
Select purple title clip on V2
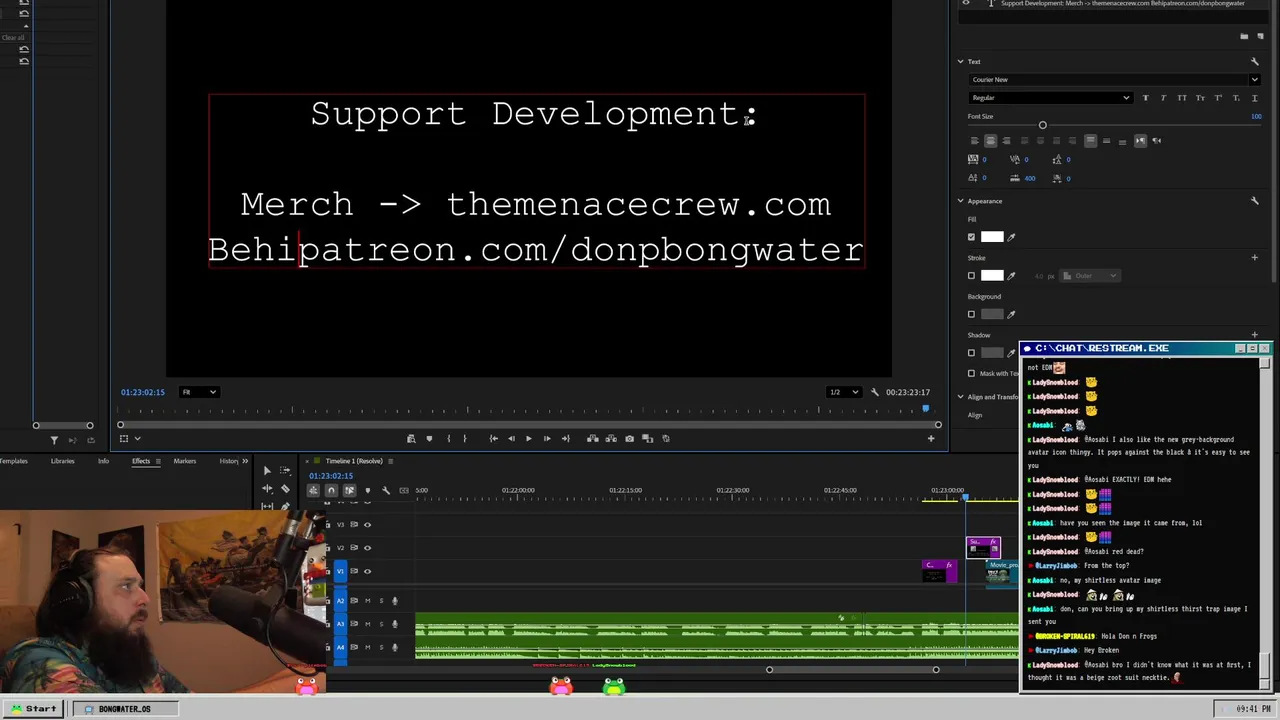(x=983, y=547)
